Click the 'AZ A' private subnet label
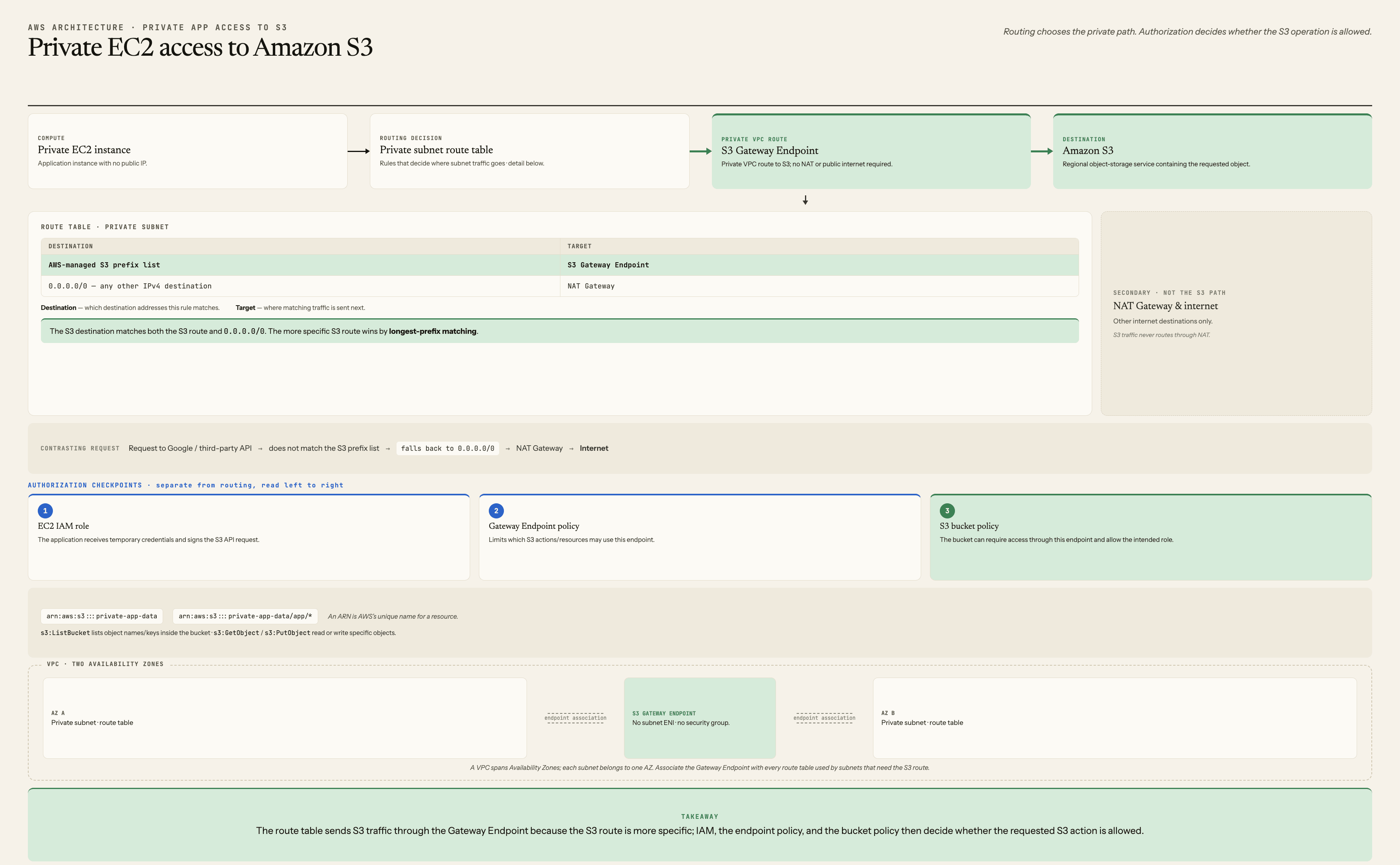 [x=58, y=713]
